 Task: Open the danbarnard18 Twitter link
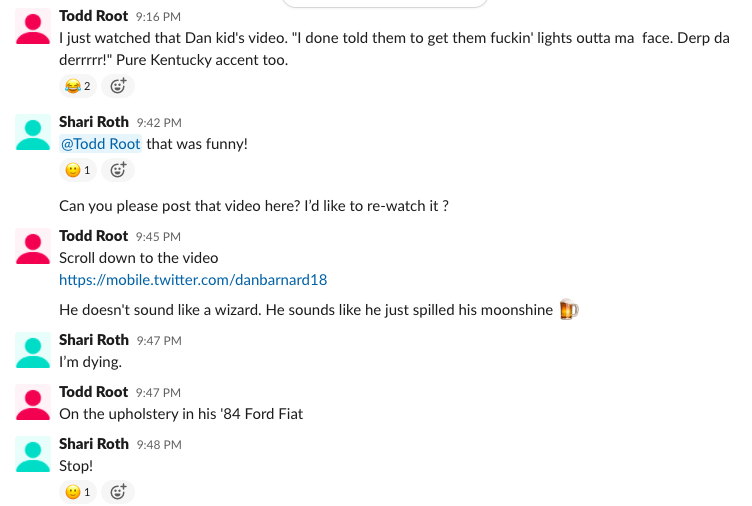193,280
